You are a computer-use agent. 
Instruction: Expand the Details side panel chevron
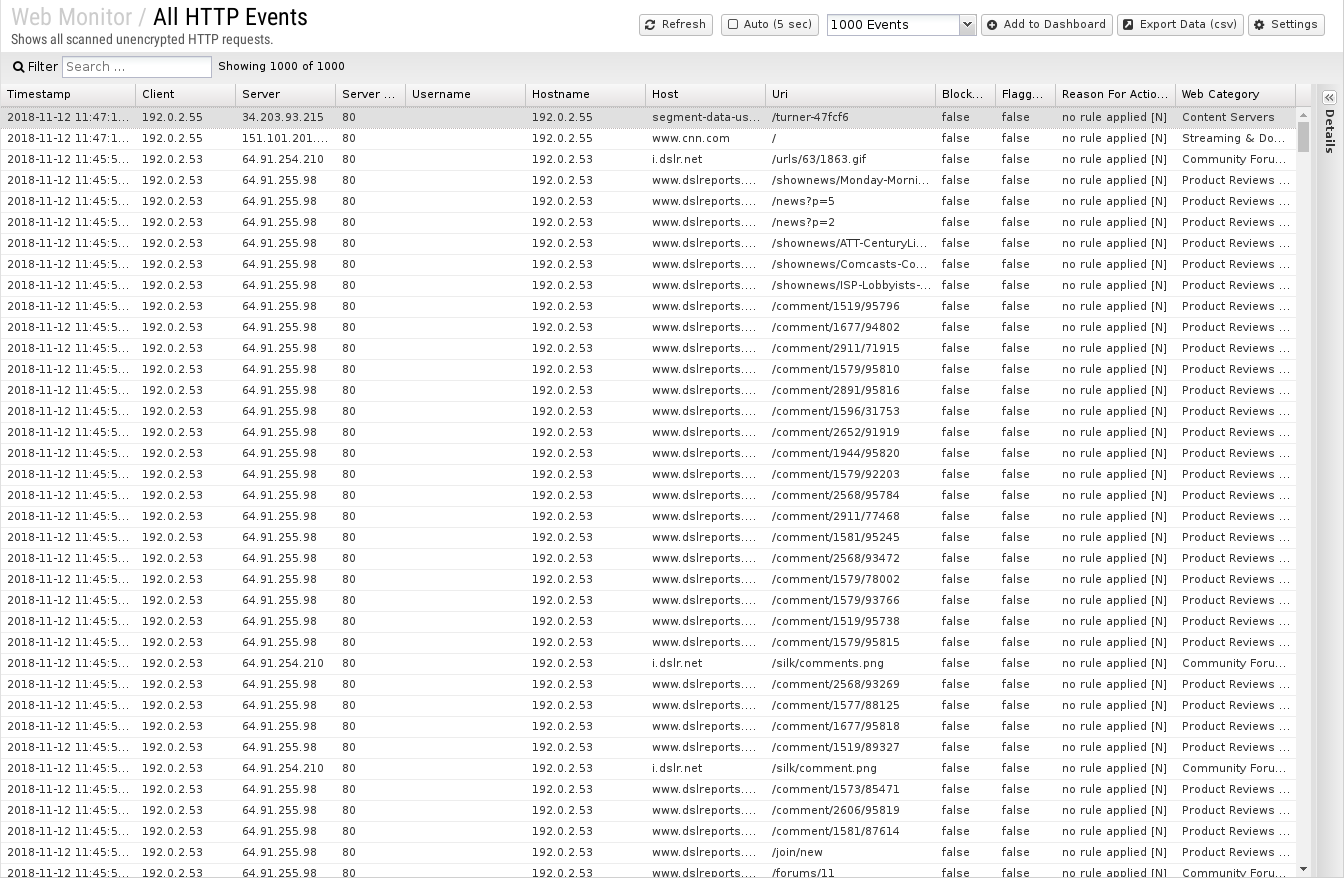1329,98
